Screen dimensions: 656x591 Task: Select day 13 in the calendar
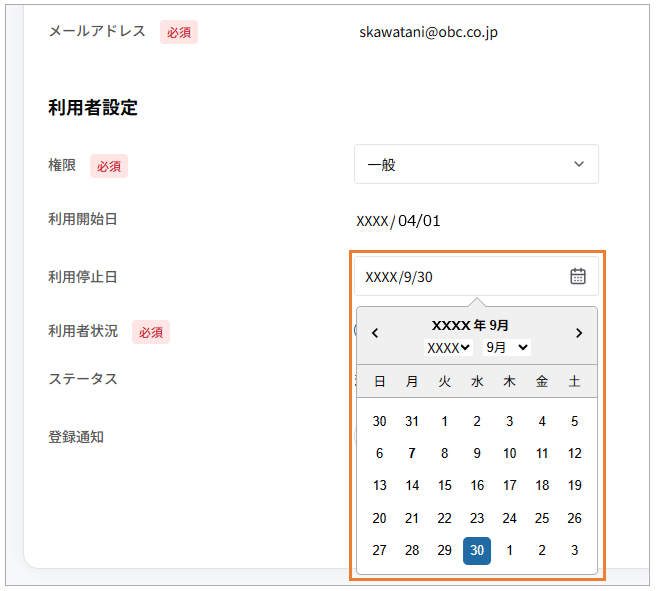tap(379, 486)
